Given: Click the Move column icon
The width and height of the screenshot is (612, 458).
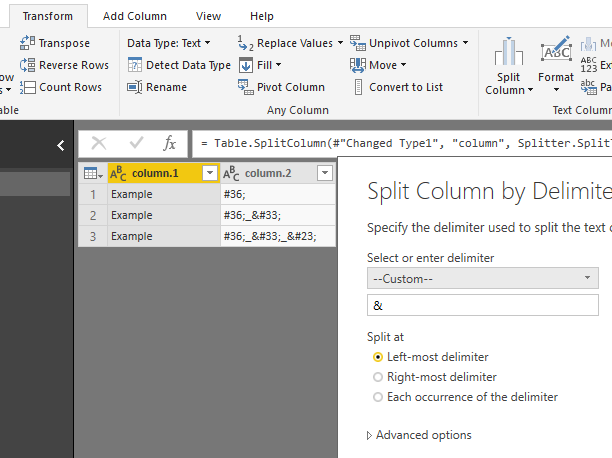Looking at the screenshot, I should [358, 65].
